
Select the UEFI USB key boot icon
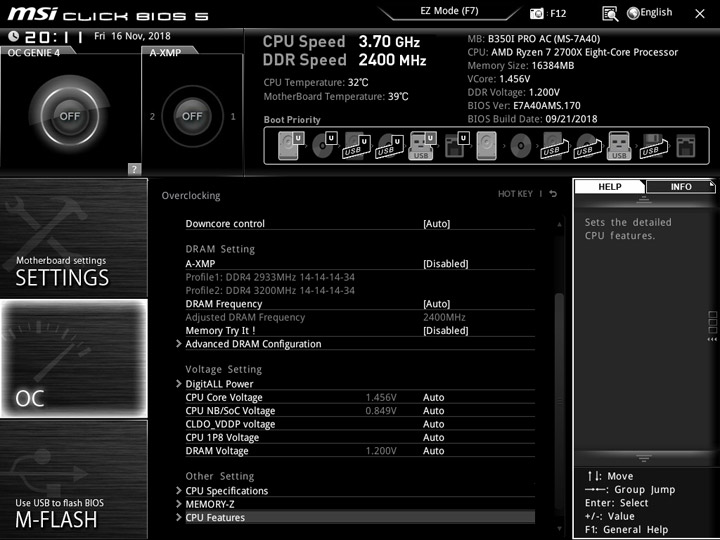(x=422, y=146)
